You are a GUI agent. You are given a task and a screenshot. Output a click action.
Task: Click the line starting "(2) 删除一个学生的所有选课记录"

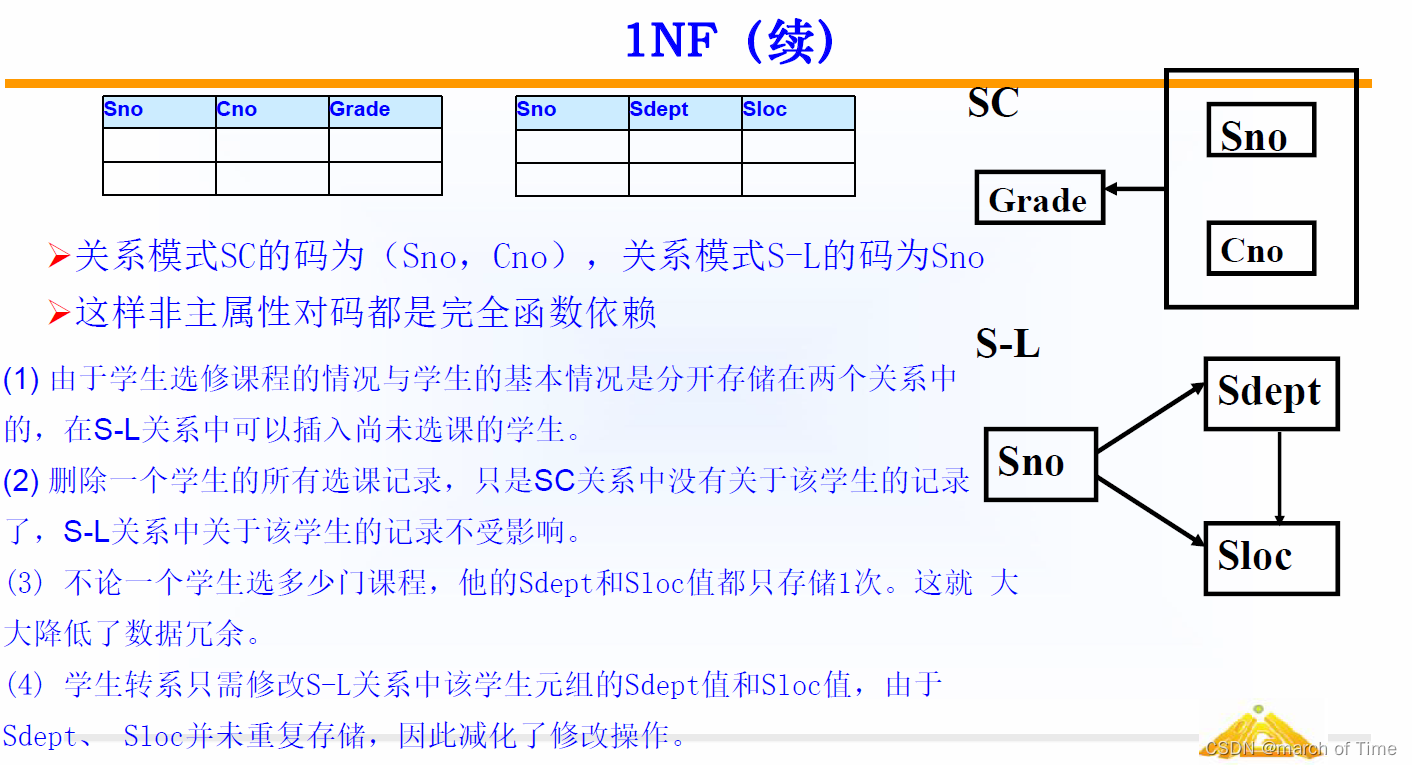487,481
